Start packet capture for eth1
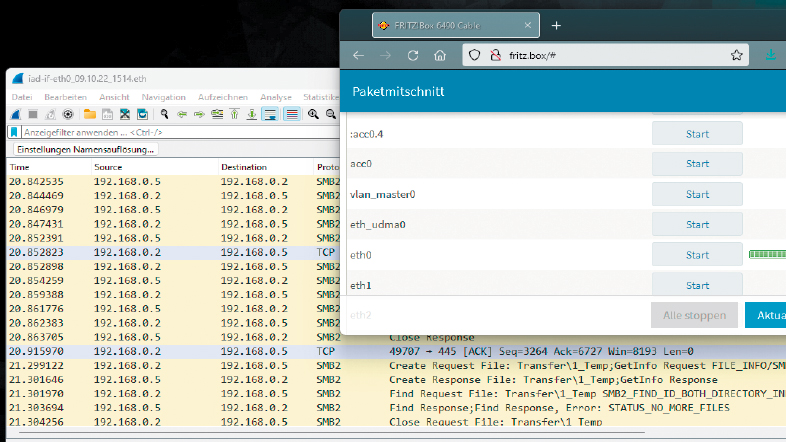 tap(697, 285)
